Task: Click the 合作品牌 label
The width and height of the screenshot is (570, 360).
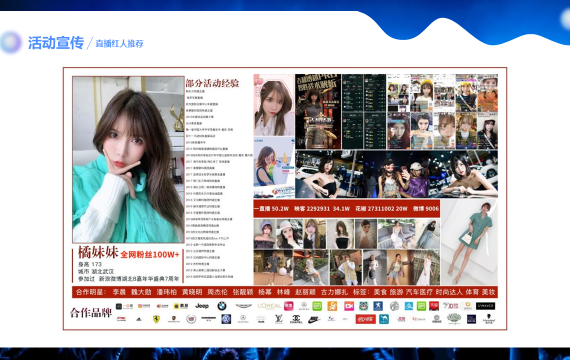Action: tap(91, 312)
